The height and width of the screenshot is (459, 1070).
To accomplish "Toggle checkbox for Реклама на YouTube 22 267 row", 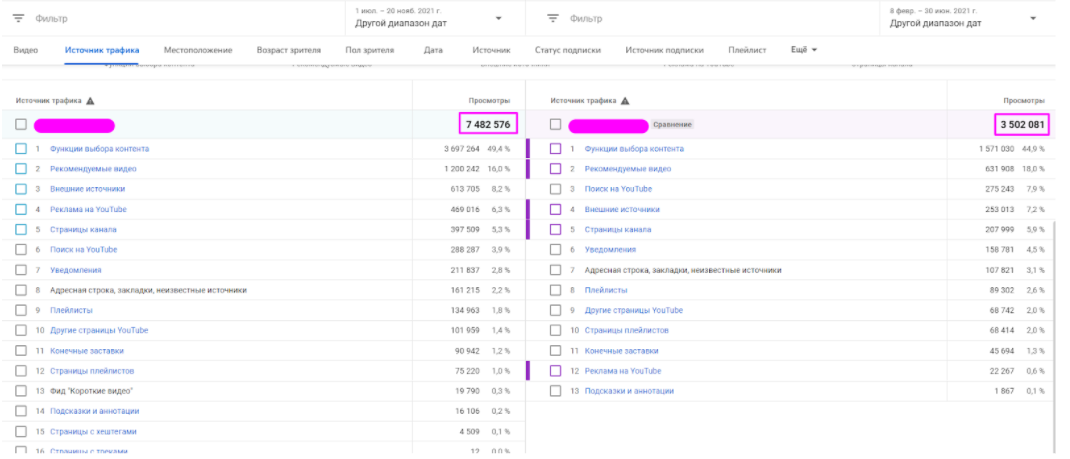I will tap(555, 371).
